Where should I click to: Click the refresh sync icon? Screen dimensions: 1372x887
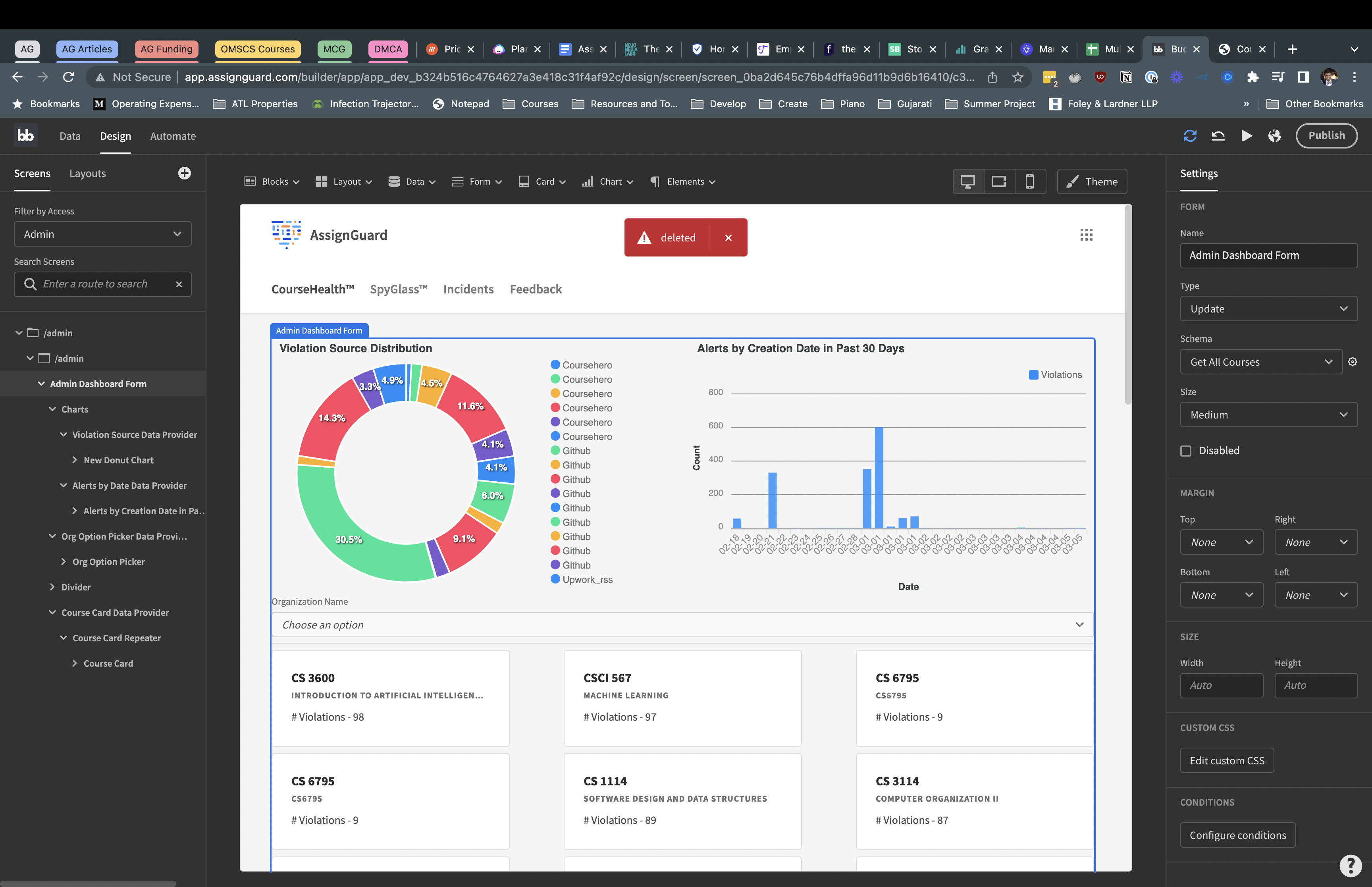(1190, 136)
